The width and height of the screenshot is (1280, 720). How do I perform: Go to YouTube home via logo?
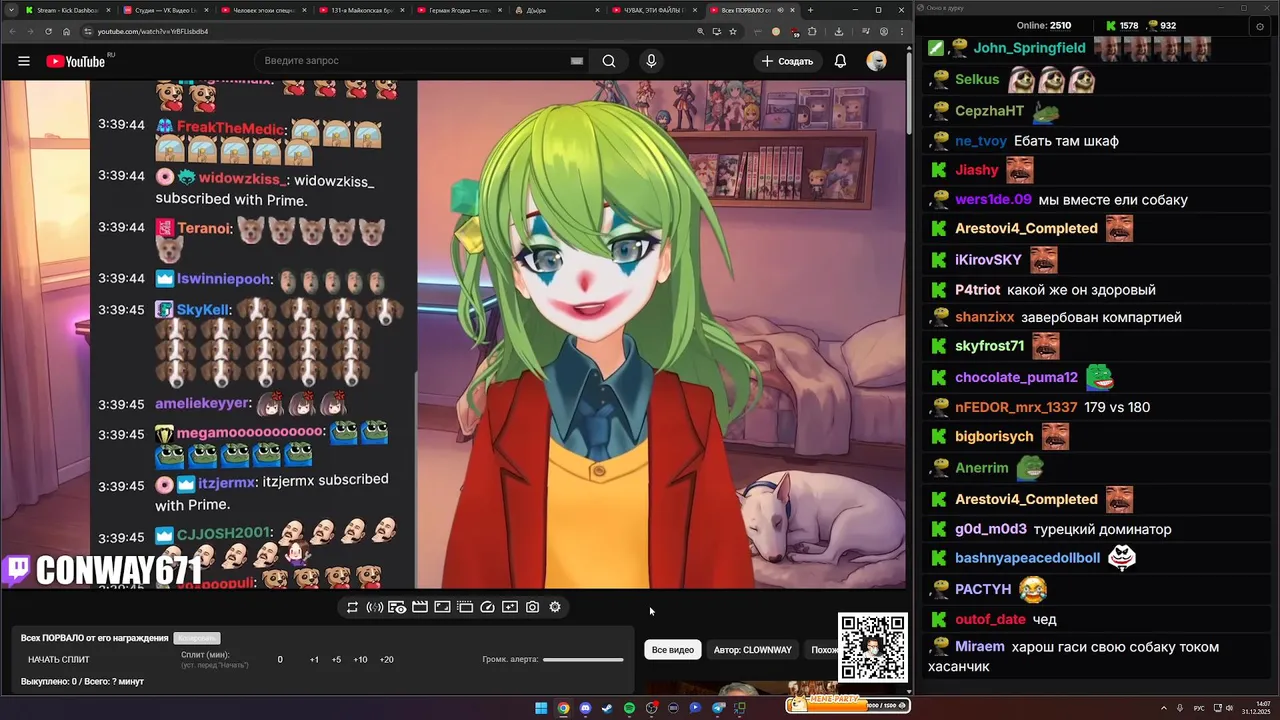click(x=76, y=61)
